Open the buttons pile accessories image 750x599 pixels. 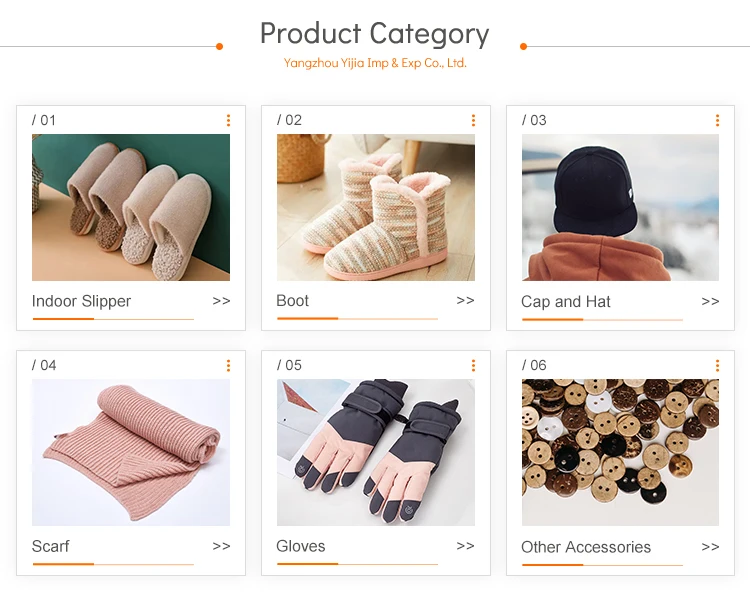coord(620,452)
